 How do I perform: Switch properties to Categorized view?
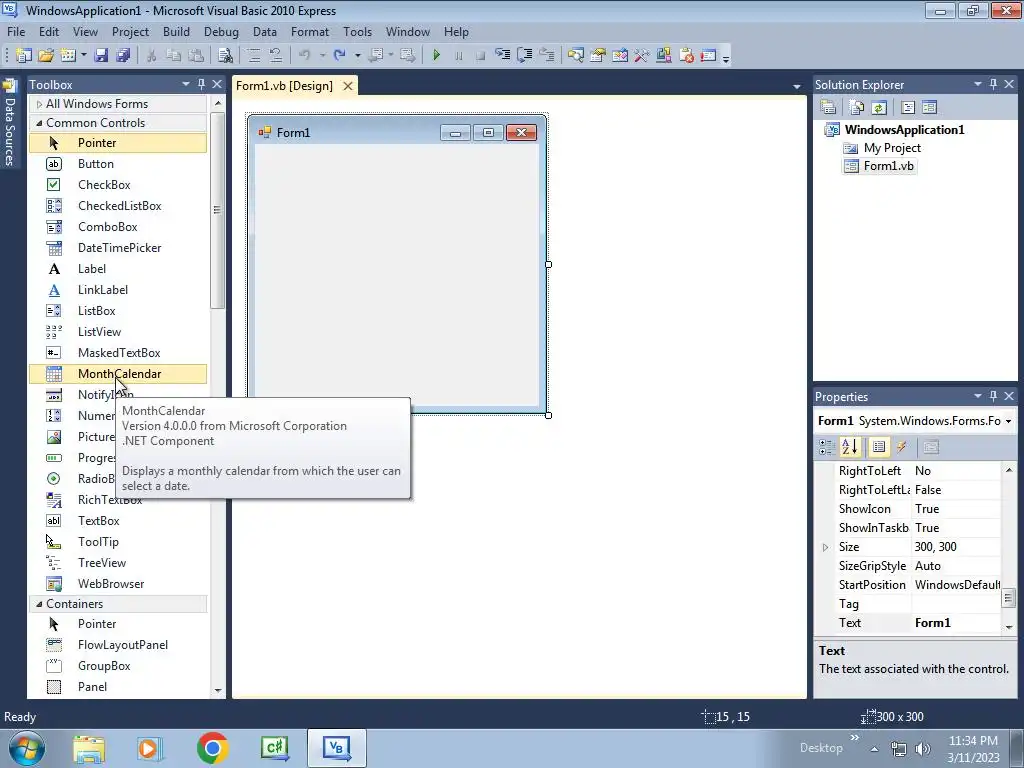point(827,447)
